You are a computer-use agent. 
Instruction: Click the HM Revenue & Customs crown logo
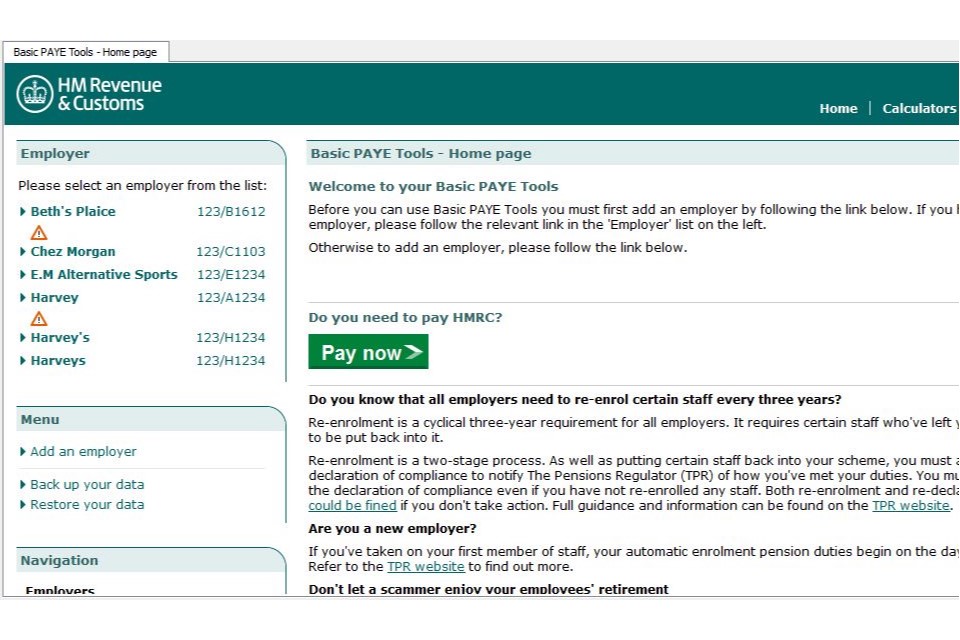coord(35,94)
